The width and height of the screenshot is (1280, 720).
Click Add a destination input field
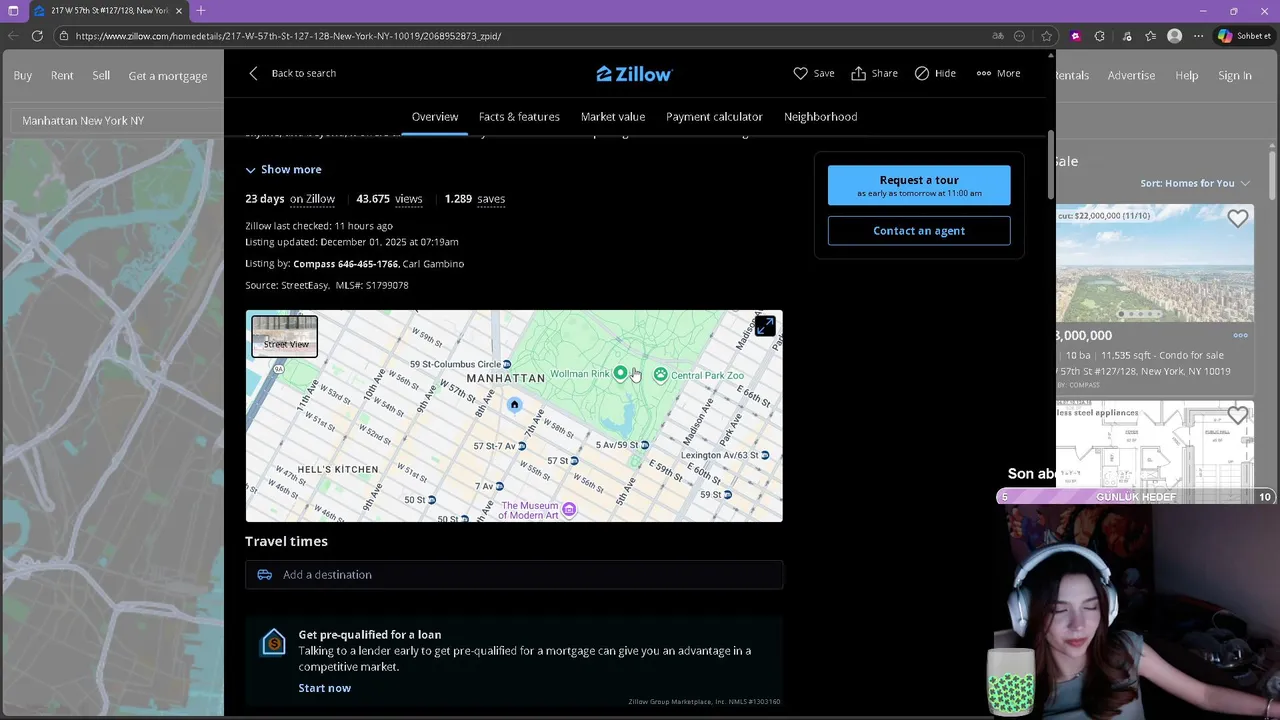[514, 575]
